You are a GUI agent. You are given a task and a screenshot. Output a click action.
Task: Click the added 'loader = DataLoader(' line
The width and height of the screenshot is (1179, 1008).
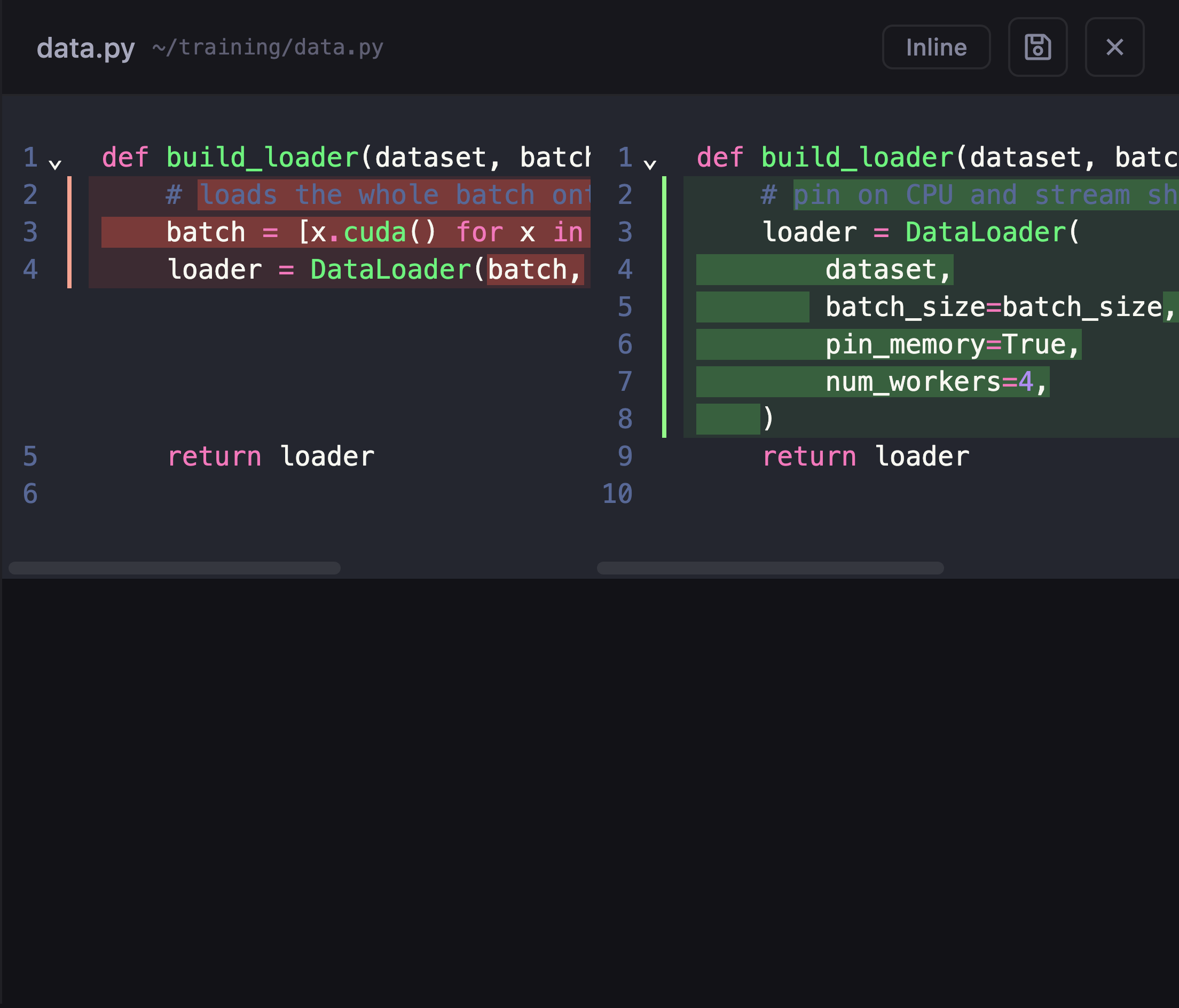click(x=921, y=232)
